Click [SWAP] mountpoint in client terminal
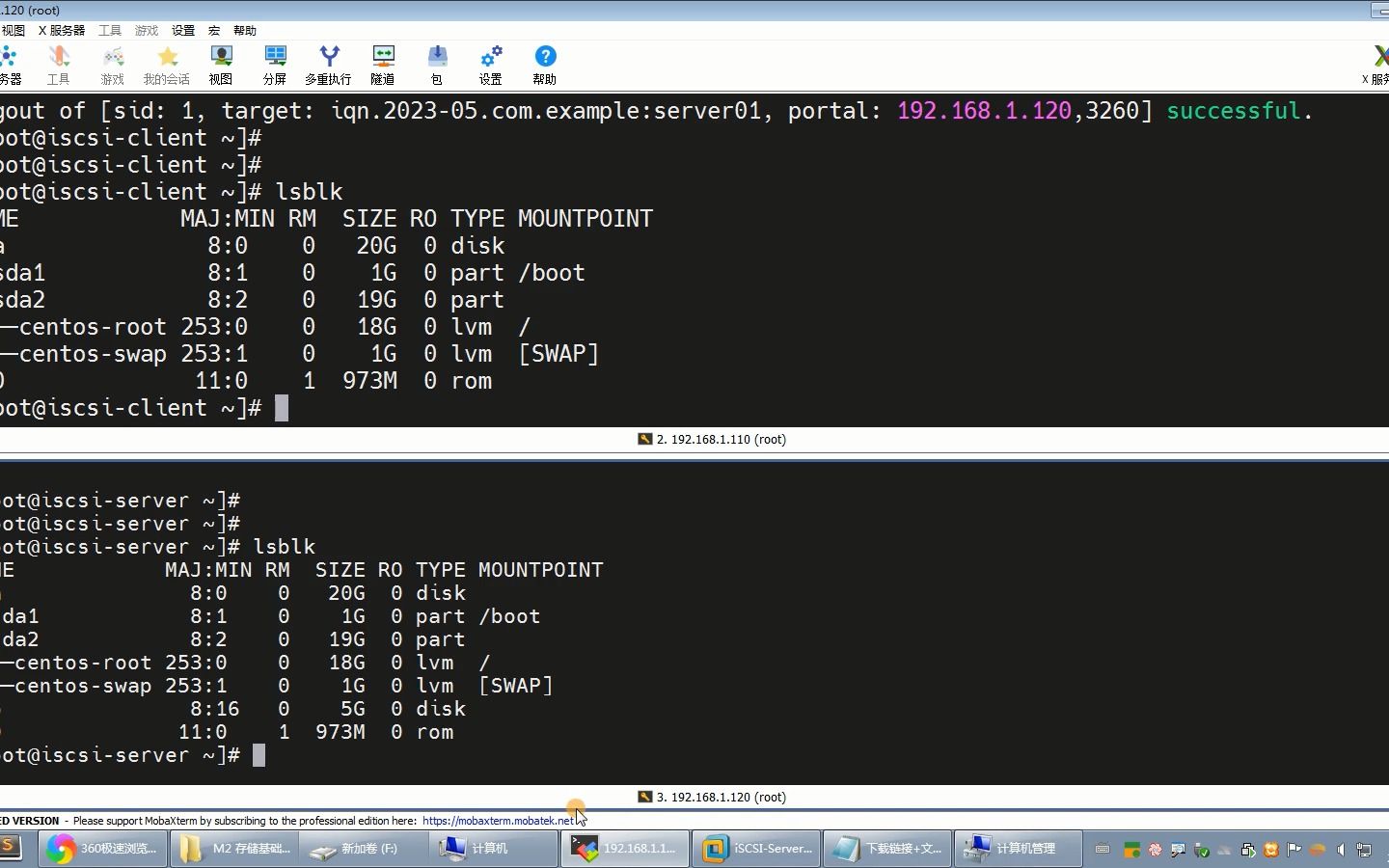 (x=558, y=354)
